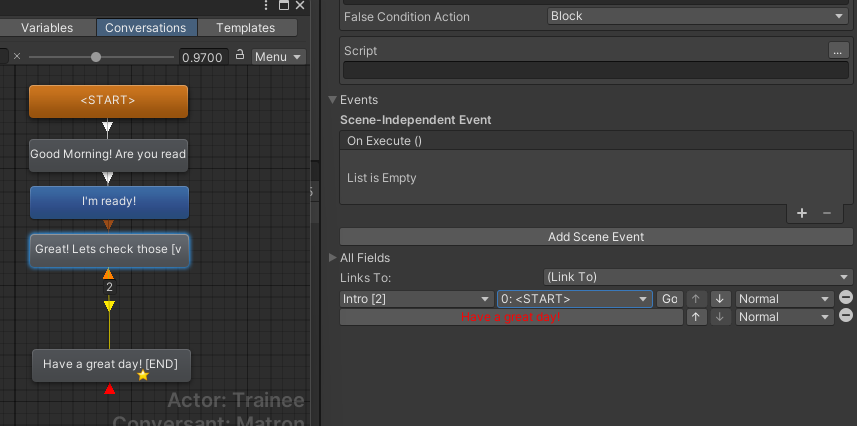Screen dimensions: 857x426
Task: Click the minus icon under On Execute list
Action: pos(827,213)
